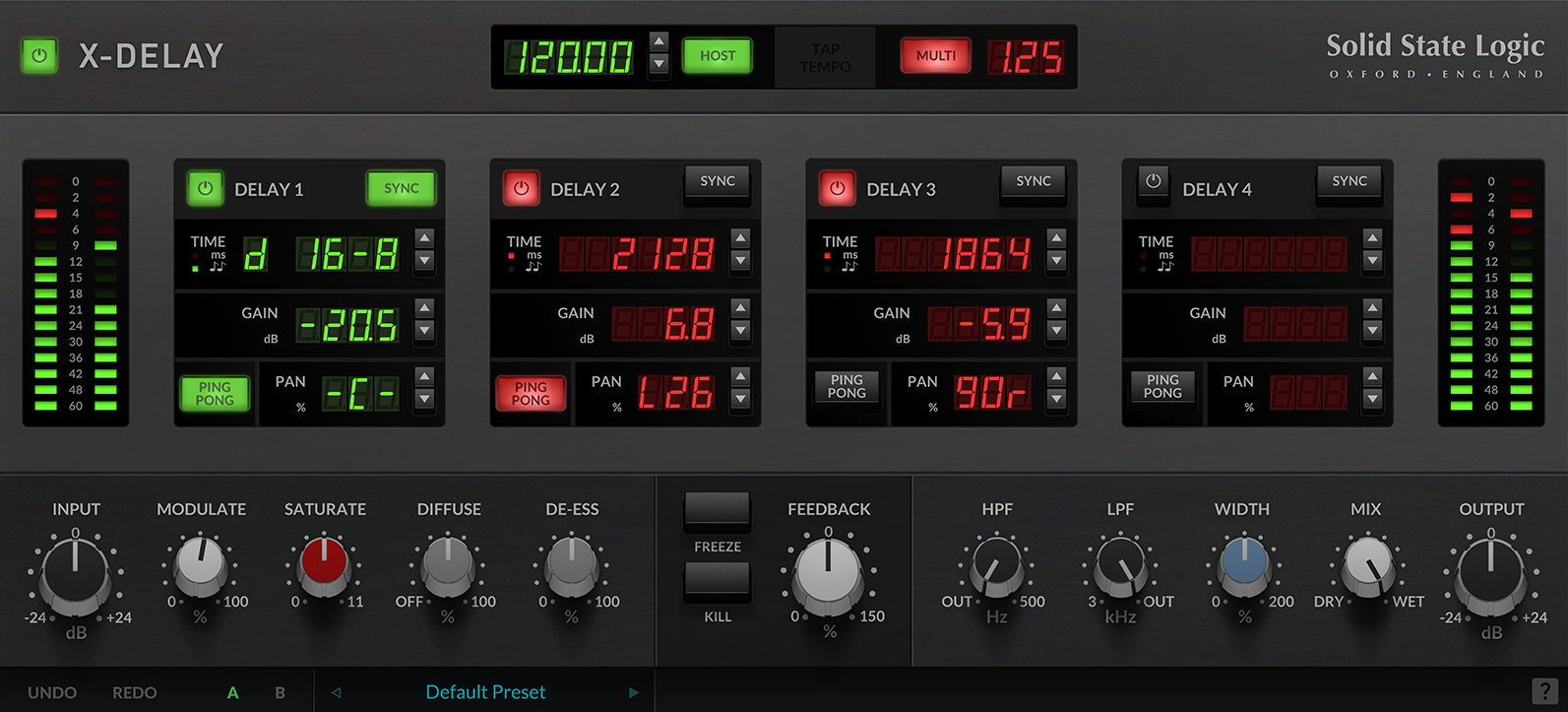Toggle Delay 2 PING PONG button
The height and width of the screenshot is (712, 1568).
pyautogui.click(x=531, y=394)
